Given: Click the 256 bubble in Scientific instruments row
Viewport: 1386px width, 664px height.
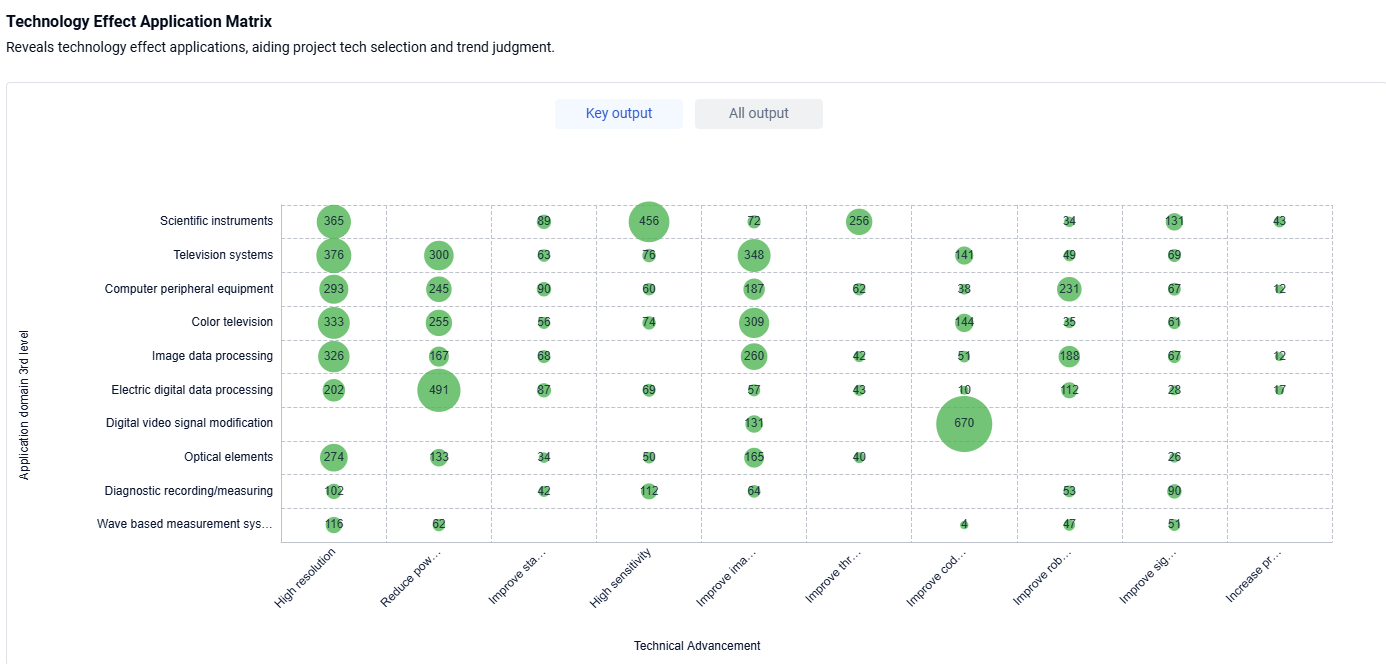Looking at the screenshot, I should tap(859, 221).
